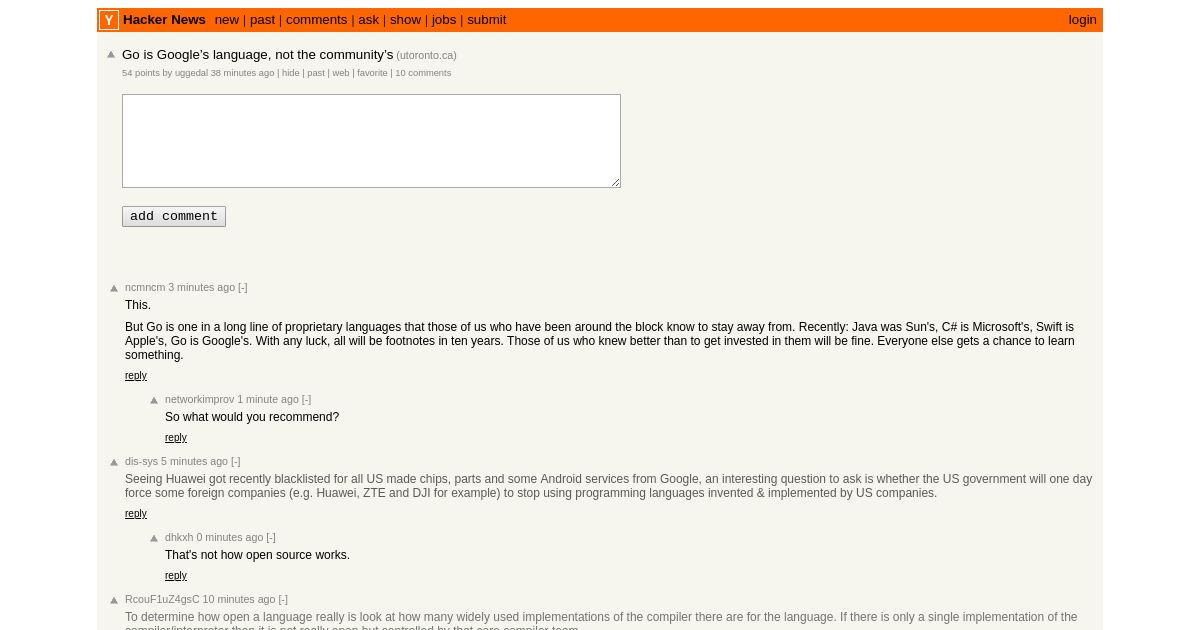Collapse networkimprov's comment with [-]

307,399
